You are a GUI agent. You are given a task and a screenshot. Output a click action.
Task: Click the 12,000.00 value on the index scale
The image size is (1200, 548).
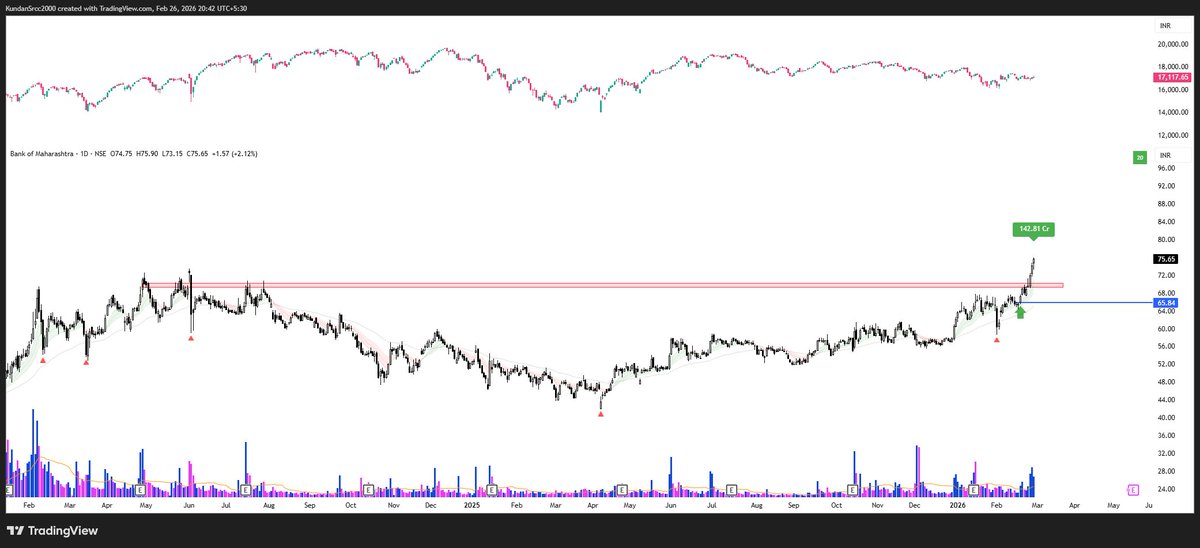[1172, 135]
